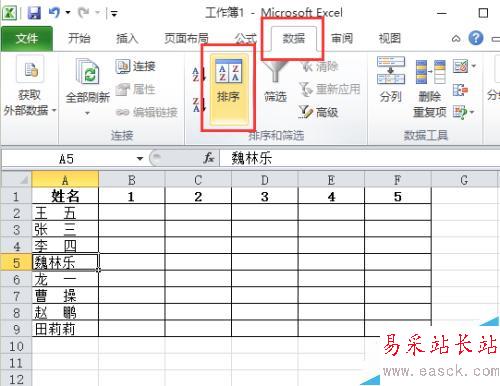The height and width of the screenshot is (386, 500).
Task: Click 全部刷新 refresh icon
Action: tap(87, 71)
